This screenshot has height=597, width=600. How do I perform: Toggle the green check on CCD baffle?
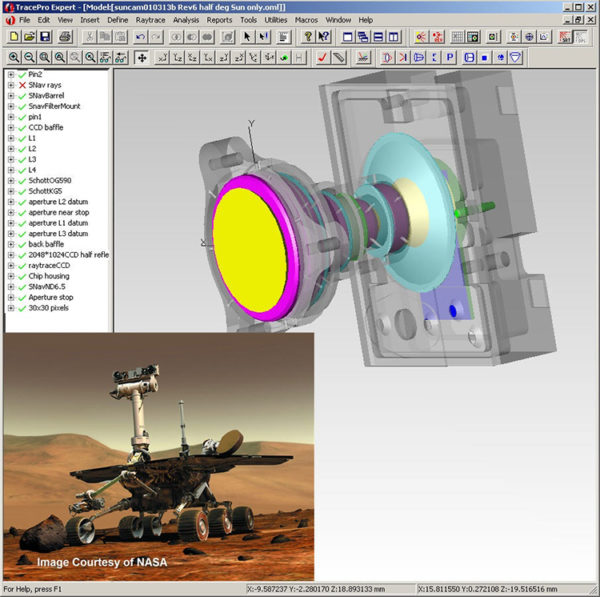(22, 129)
